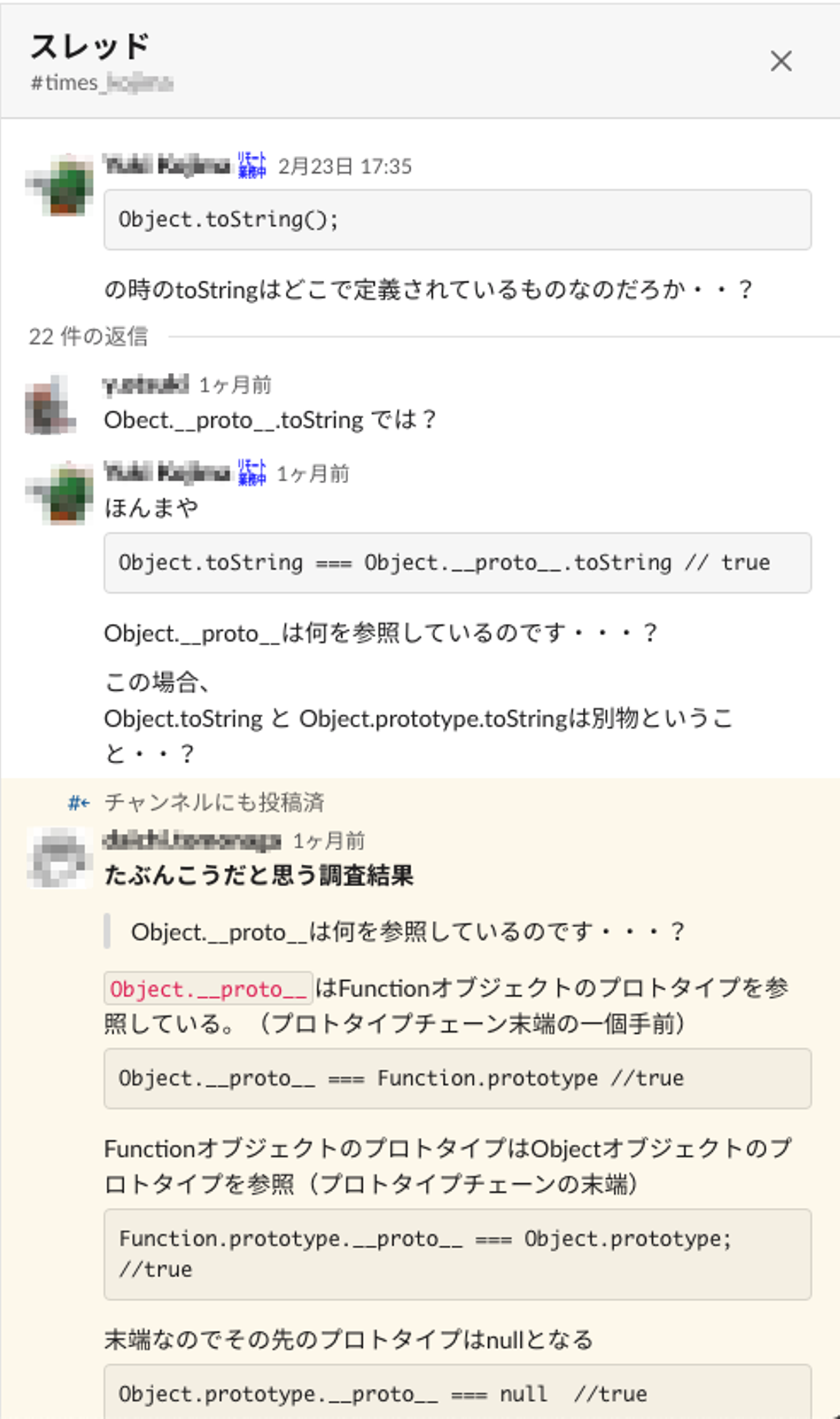Click the 1ヶ月前 timestamp above 'ほんまや'
This screenshot has height=1419, width=840.
click(x=313, y=474)
